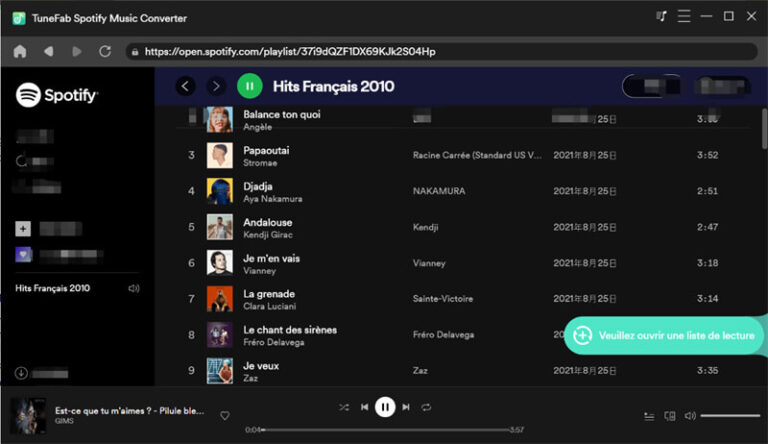
Task: Click the Spotify next page chevron button
Action: (x=216, y=86)
